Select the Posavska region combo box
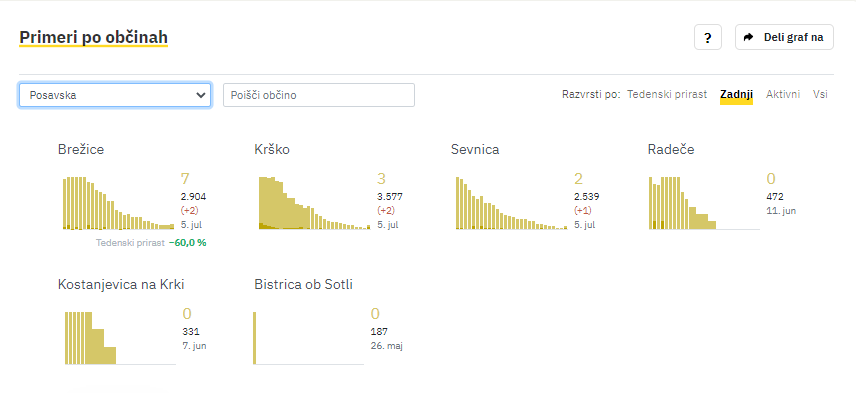856x393 pixels. pyautogui.click(x=115, y=95)
